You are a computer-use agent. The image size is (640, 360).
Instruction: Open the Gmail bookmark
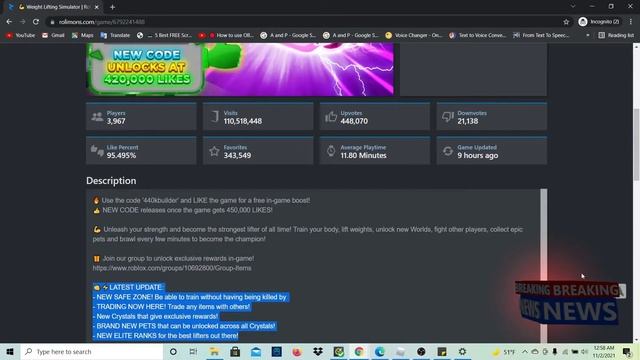pyautogui.click(x=53, y=36)
